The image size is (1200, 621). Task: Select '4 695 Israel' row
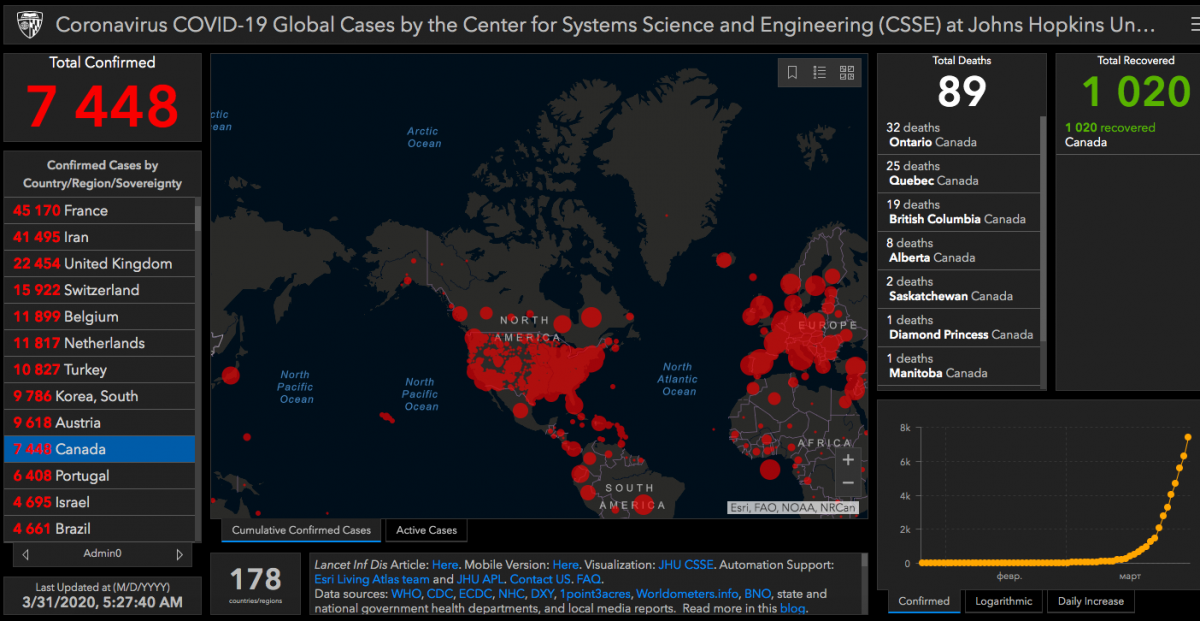coord(100,502)
